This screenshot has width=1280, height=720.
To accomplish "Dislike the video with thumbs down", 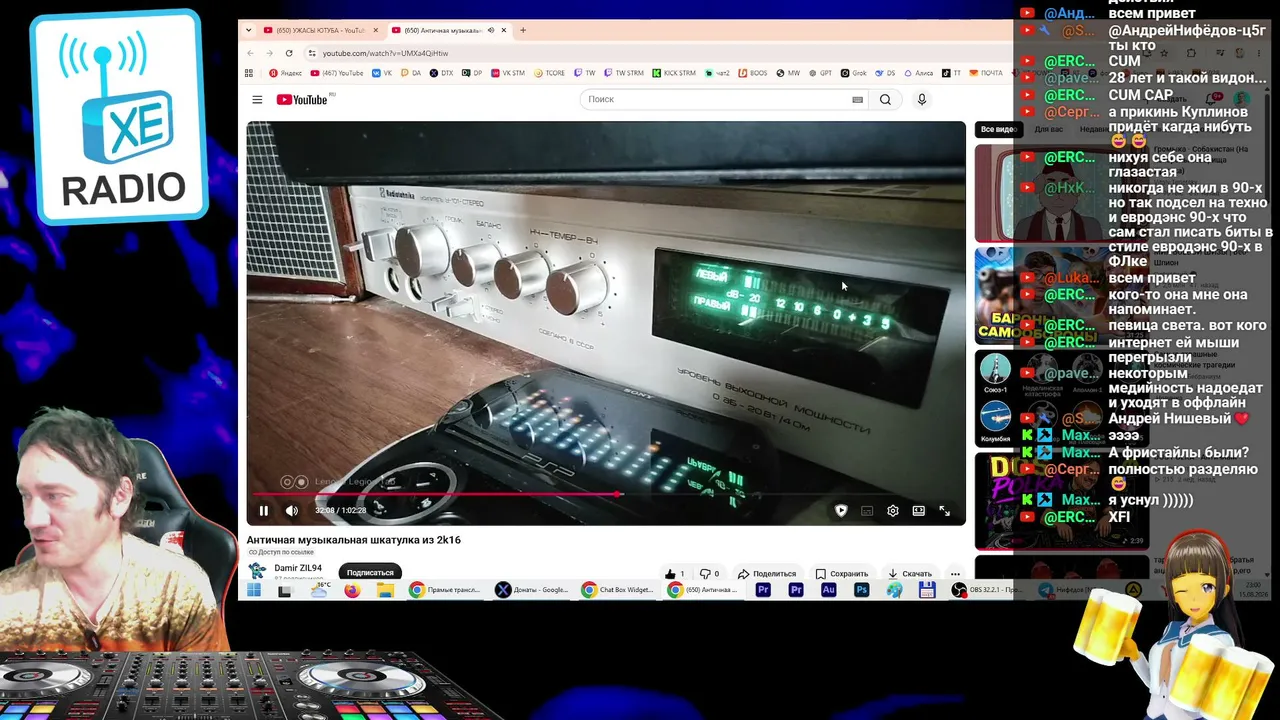I will tap(709, 574).
